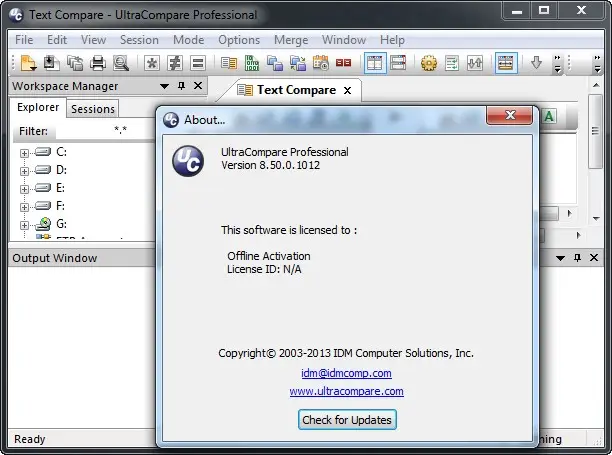
Task: Open Workspace Manager dropdown arrow
Action: point(164,86)
